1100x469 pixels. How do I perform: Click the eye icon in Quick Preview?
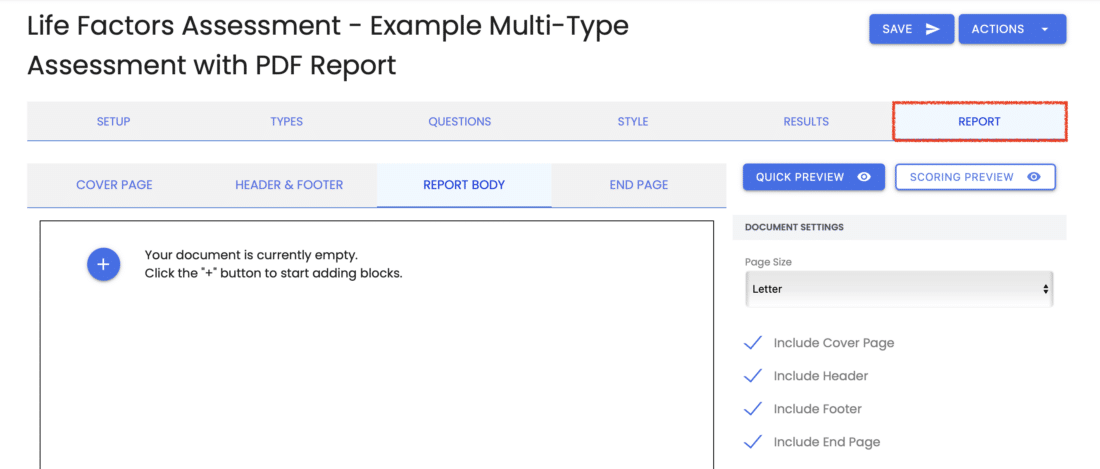[x=864, y=177]
